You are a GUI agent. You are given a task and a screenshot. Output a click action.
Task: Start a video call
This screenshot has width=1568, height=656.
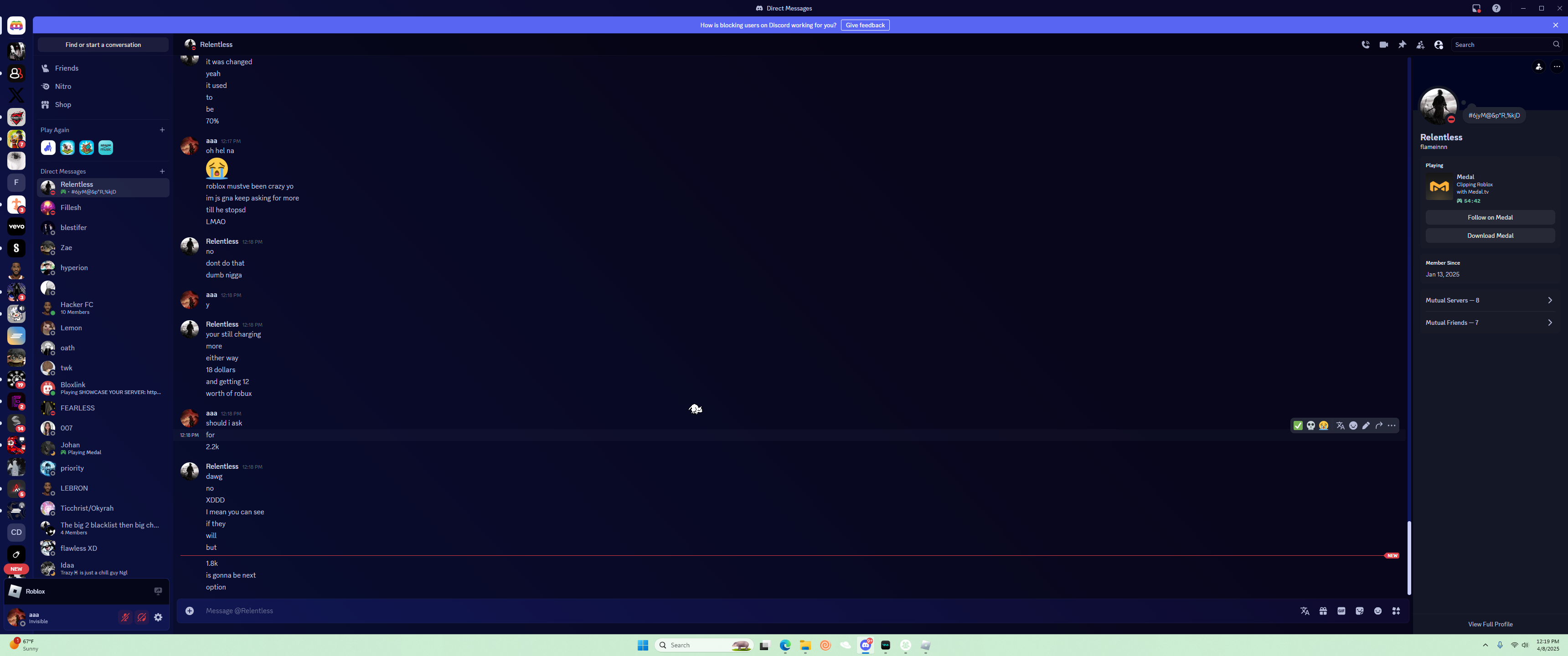pos(1383,45)
